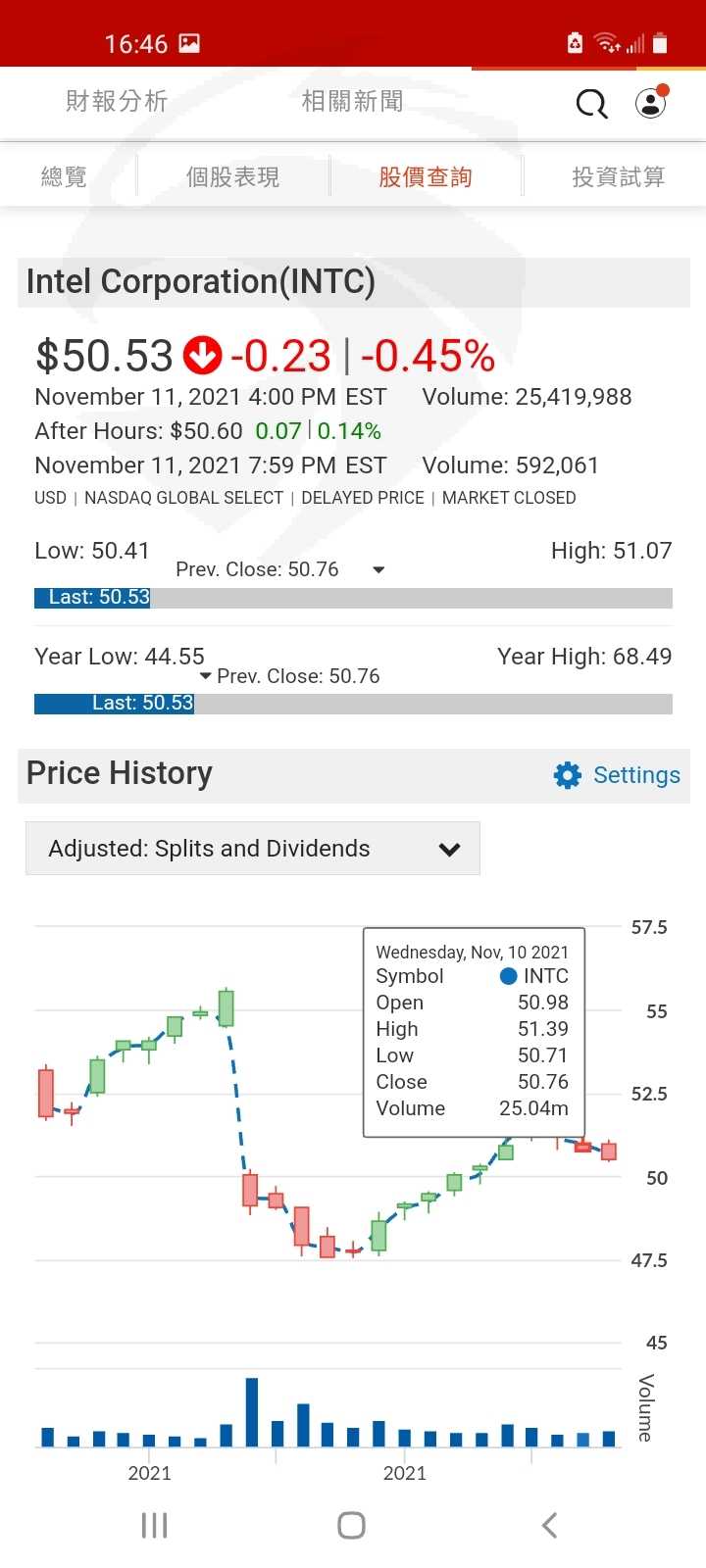
Task: Switch to 個股表現 tab
Action: pyautogui.click(x=233, y=177)
